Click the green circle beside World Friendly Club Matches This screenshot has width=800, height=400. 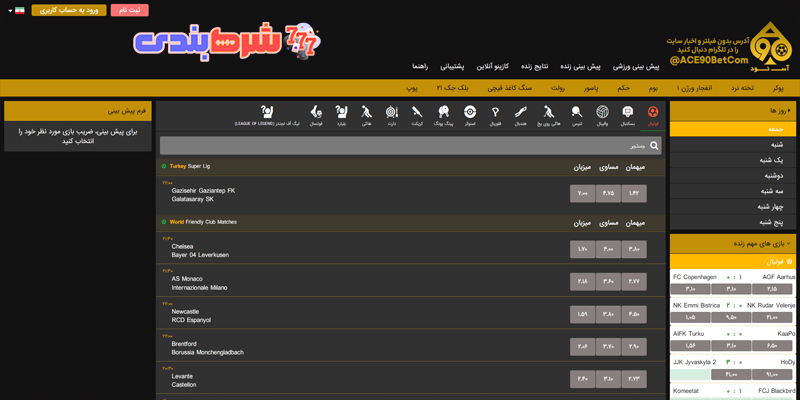pyautogui.click(x=164, y=222)
